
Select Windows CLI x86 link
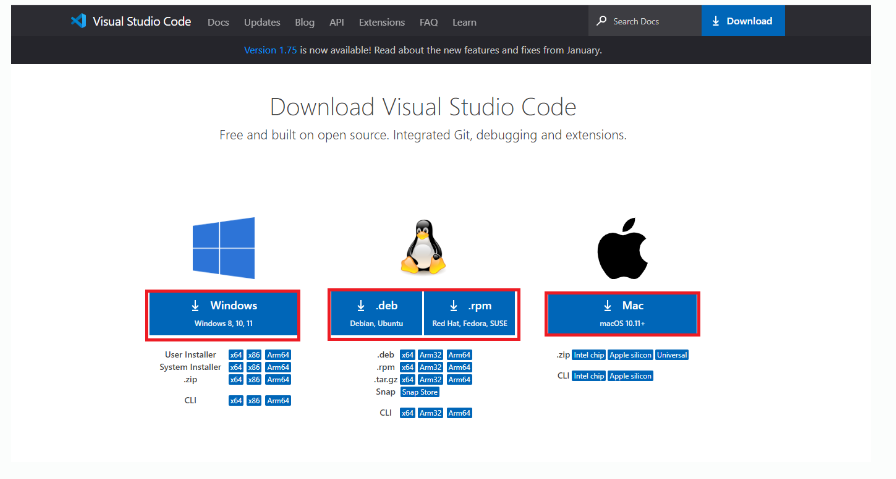(254, 401)
